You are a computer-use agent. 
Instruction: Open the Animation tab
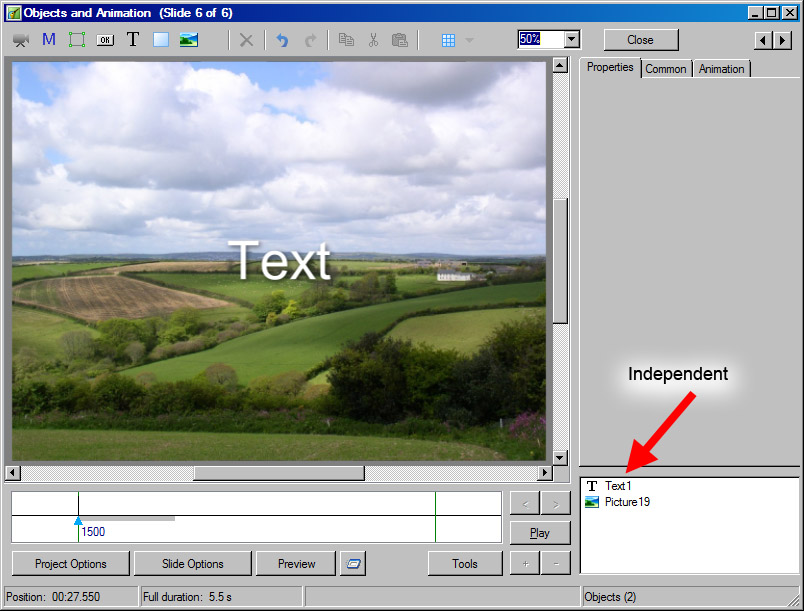click(x=721, y=69)
